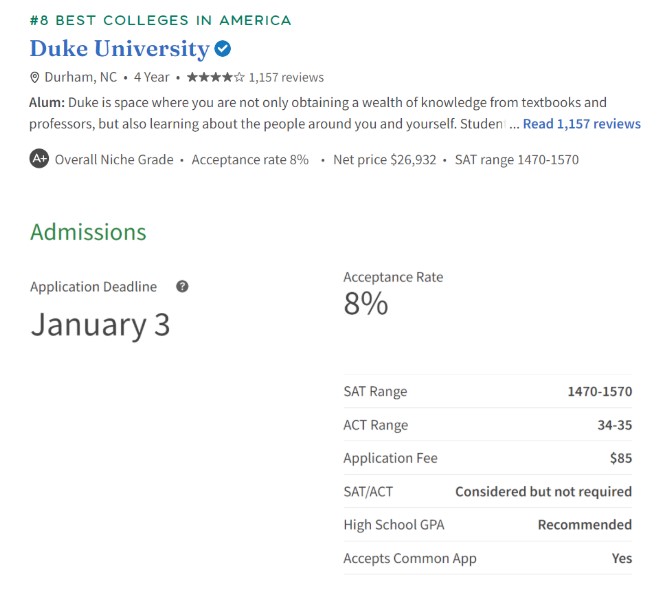Open the Application Deadline help question mark

(x=182, y=287)
